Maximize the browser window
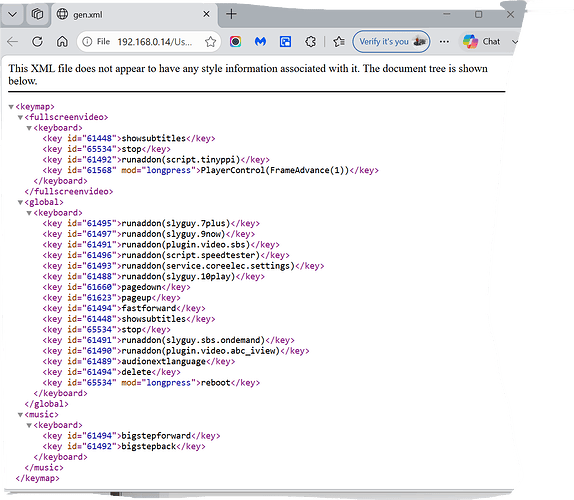Viewport: 574px width, 500px height. coord(478,14)
